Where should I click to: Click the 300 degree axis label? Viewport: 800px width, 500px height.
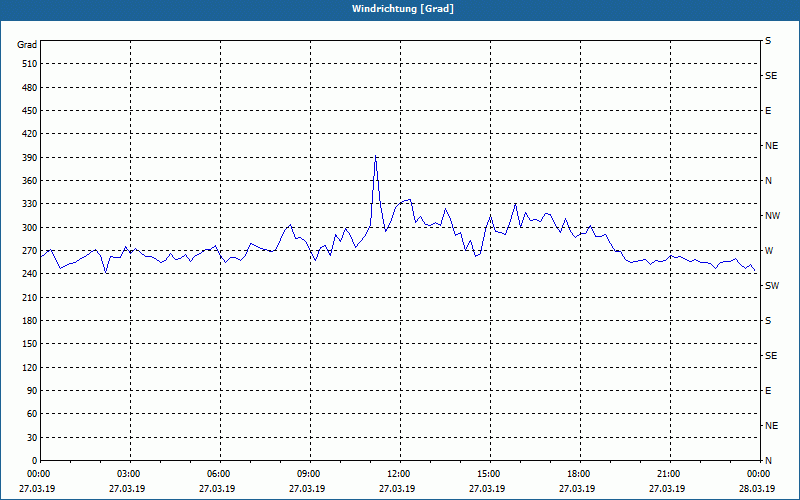[x=30, y=228]
